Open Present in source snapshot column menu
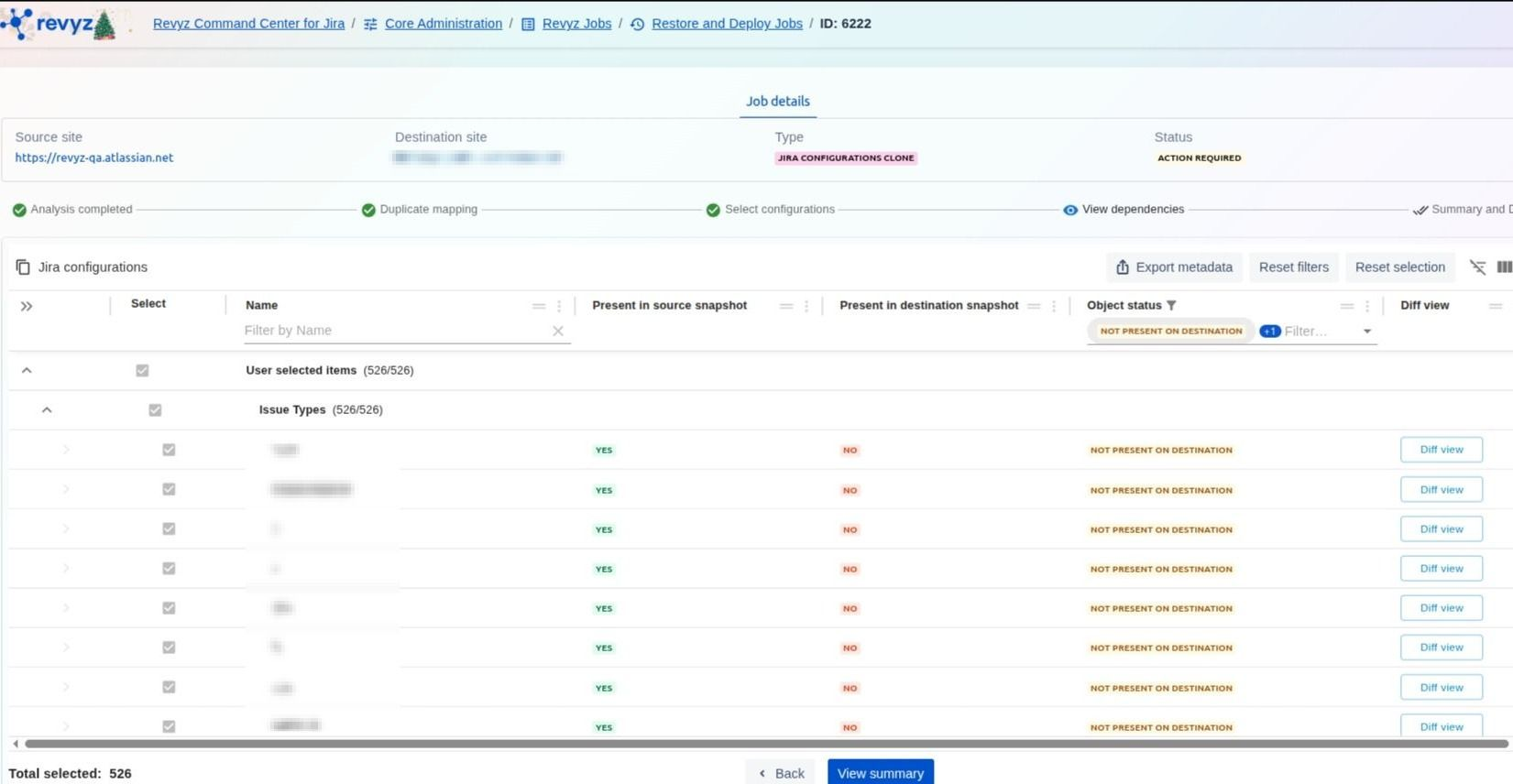The height and width of the screenshot is (784, 1513). click(x=806, y=307)
